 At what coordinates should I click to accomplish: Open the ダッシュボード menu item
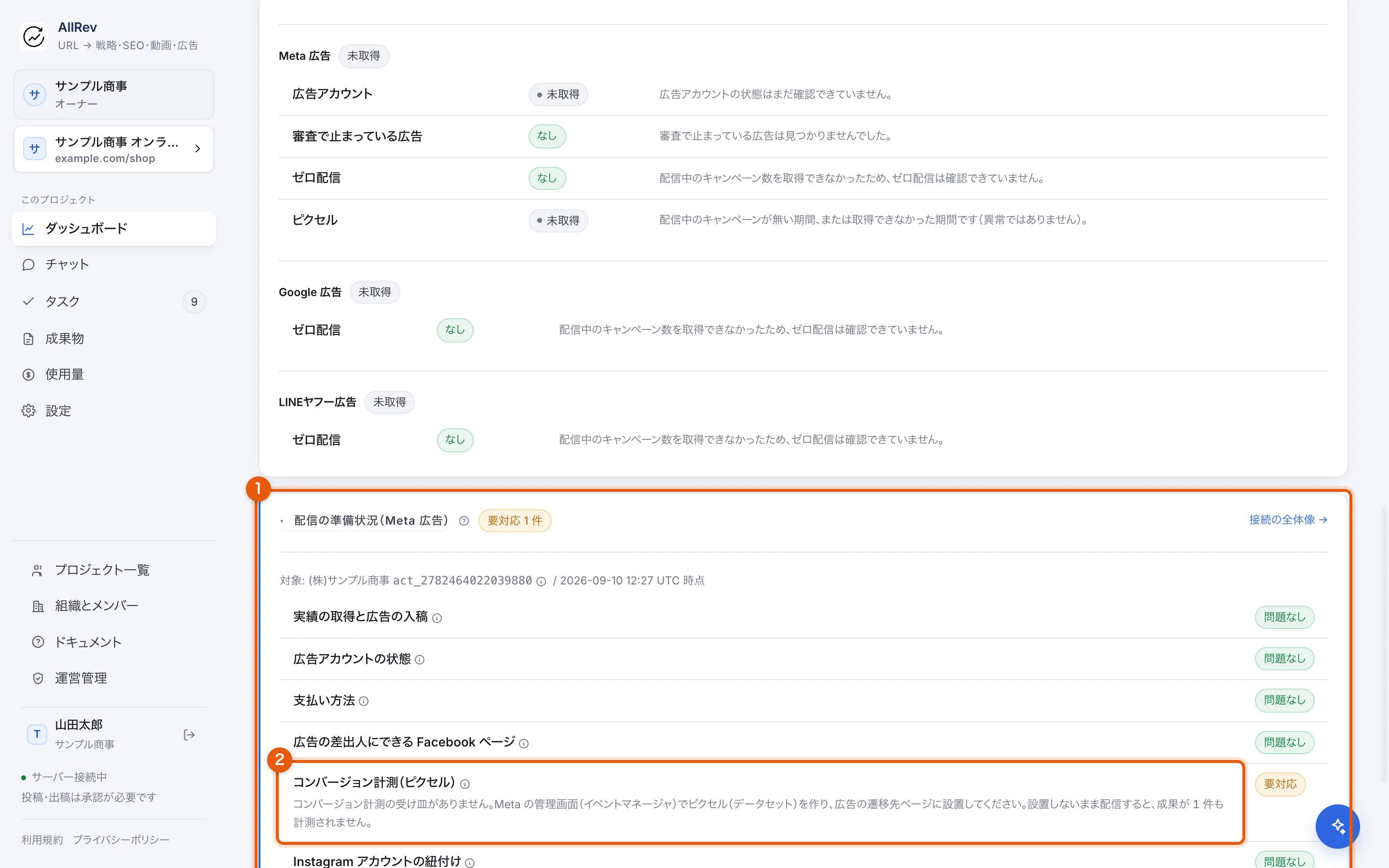coord(114,229)
